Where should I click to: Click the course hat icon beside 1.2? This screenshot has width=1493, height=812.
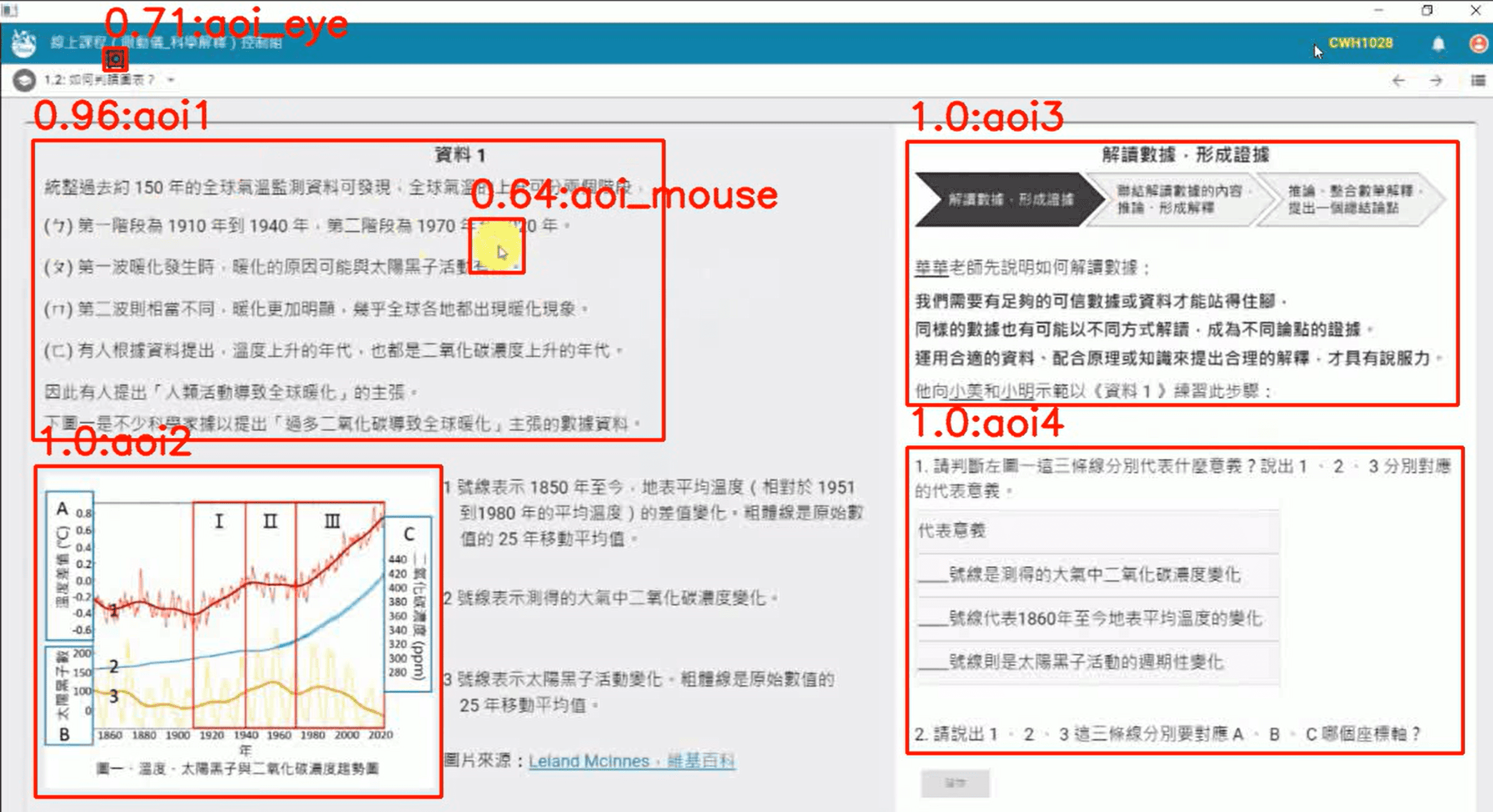click(24, 81)
